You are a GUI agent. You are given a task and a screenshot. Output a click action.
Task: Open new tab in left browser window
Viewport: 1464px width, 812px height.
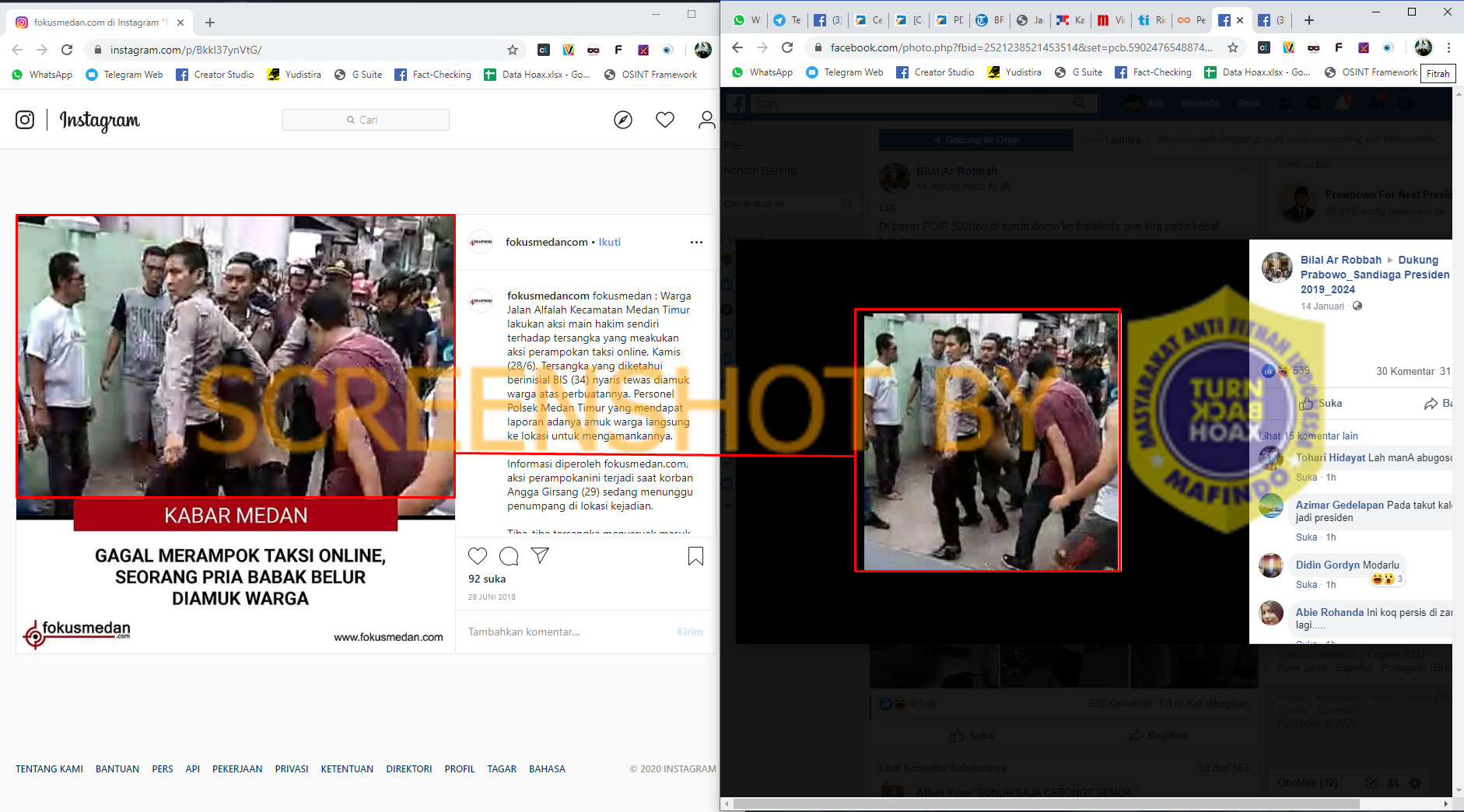coord(210,23)
